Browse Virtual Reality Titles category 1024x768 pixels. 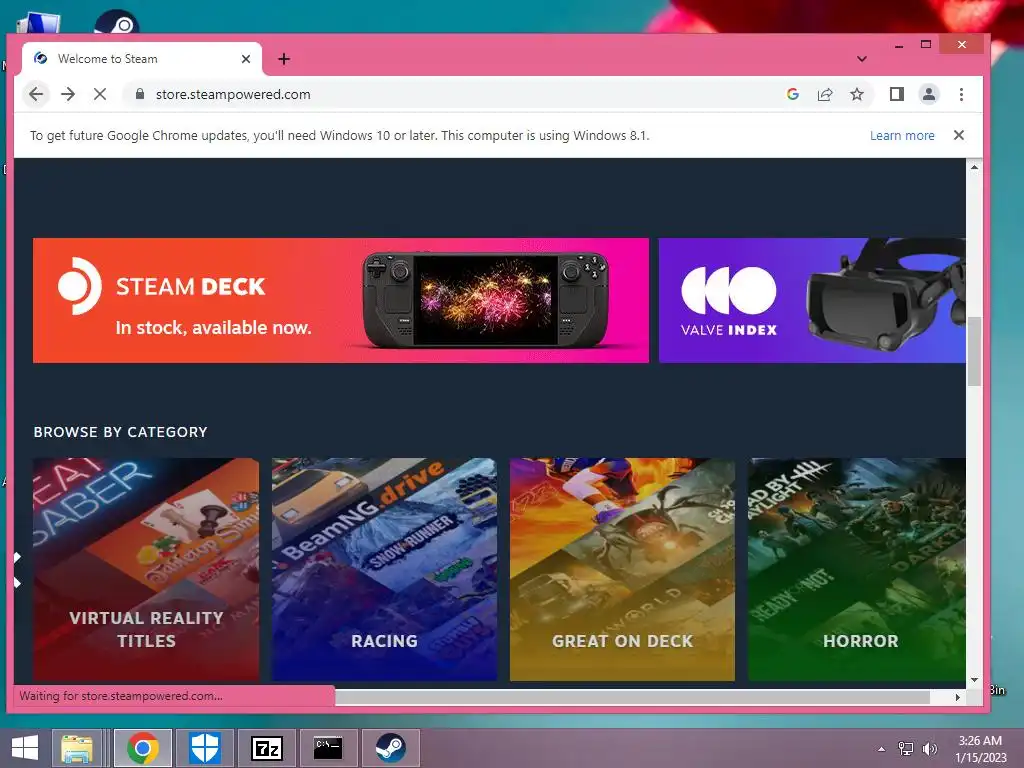point(146,569)
